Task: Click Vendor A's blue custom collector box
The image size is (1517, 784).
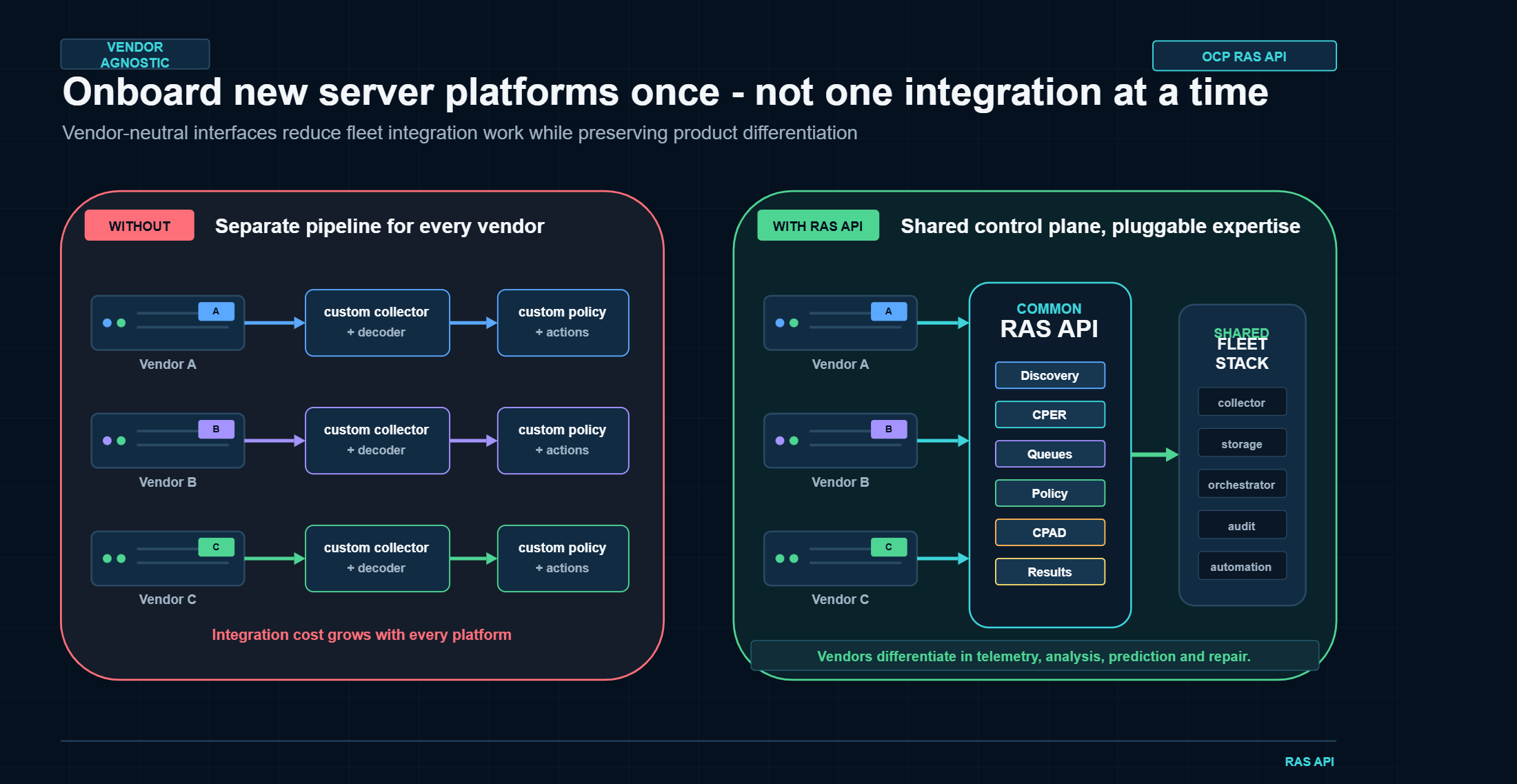Action: coord(377,323)
